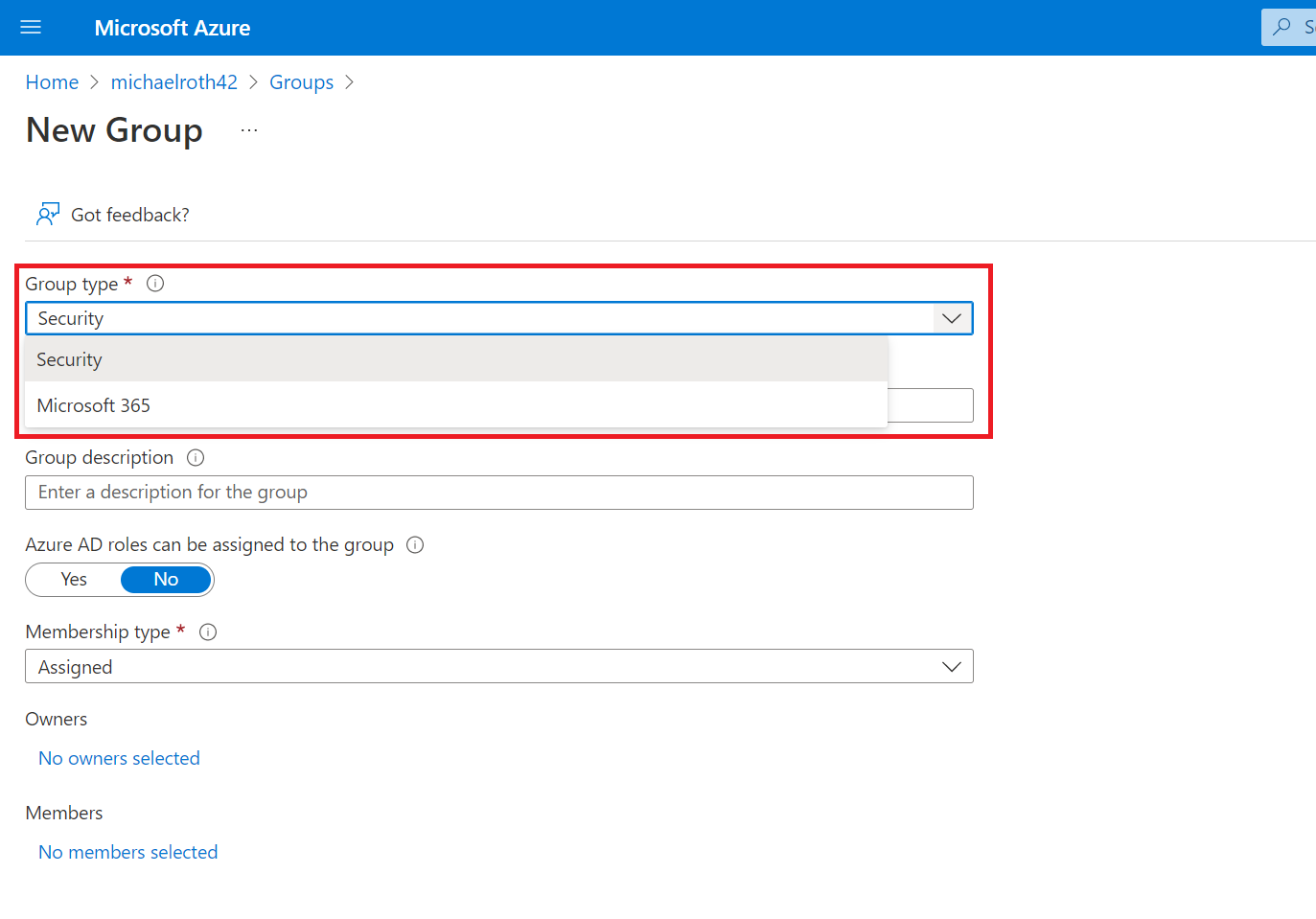This screenshot has height=919, width=1316.
Task: Show info tooltip for Membership type
Action: (x=208, y=632)
